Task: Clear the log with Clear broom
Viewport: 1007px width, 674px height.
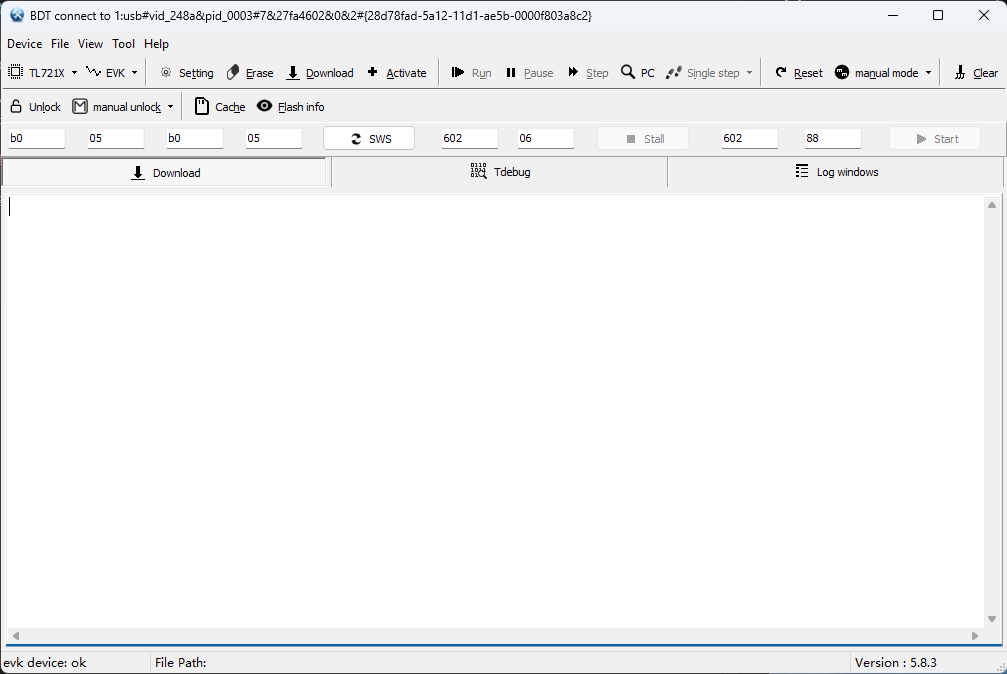Action: [960, 73]
